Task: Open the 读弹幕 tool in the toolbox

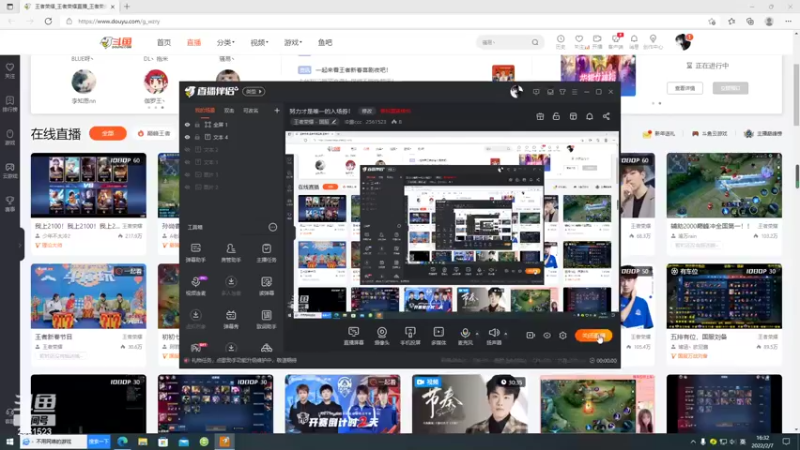Action: (266, 286)
